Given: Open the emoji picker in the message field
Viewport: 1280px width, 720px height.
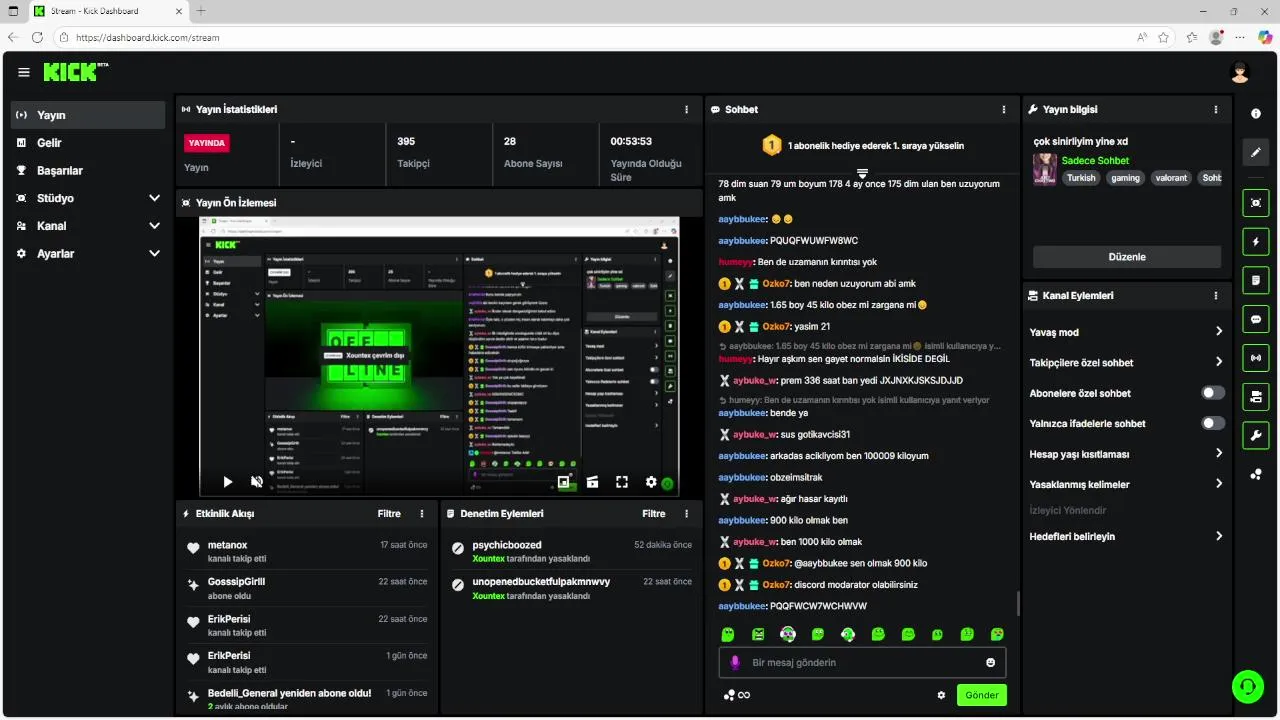Looking at the screenshot, I should tap(991, 662).
